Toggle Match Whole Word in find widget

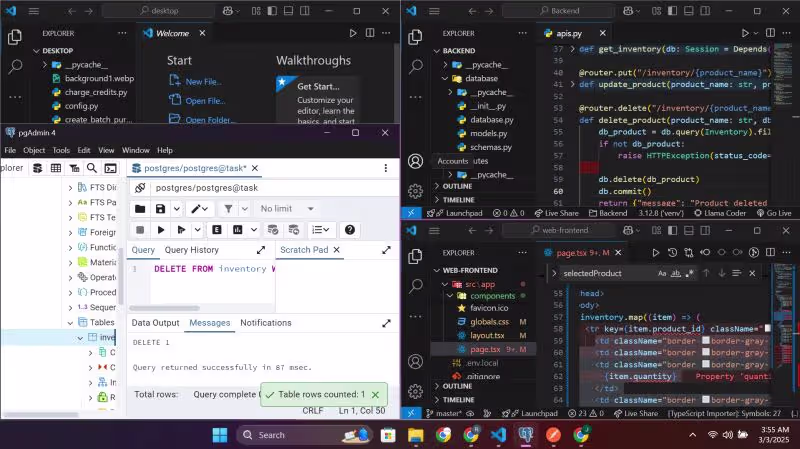[x=676, y=273]
